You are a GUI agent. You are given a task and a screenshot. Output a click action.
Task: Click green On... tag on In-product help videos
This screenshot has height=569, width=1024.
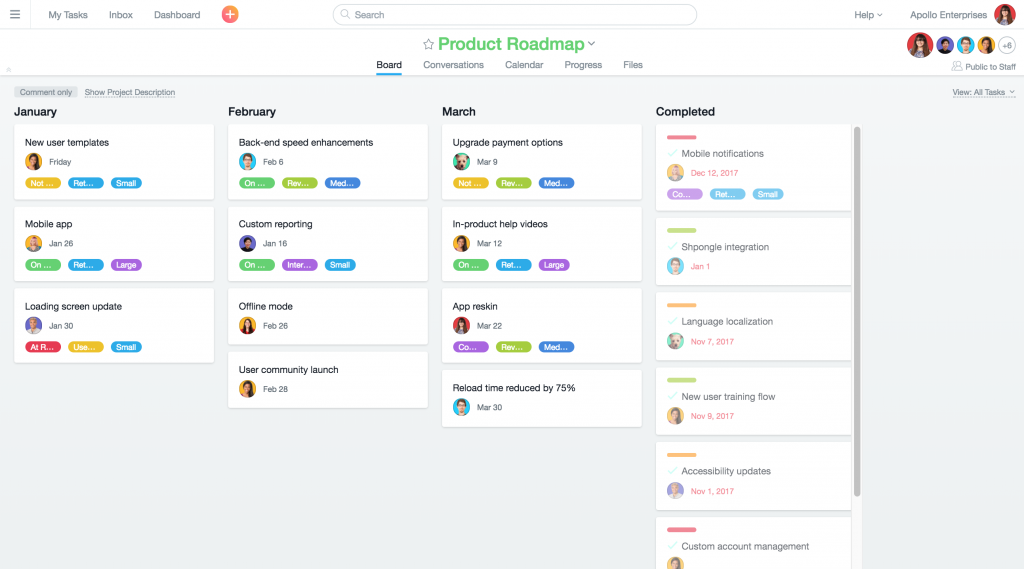click(x=470, y=265)
